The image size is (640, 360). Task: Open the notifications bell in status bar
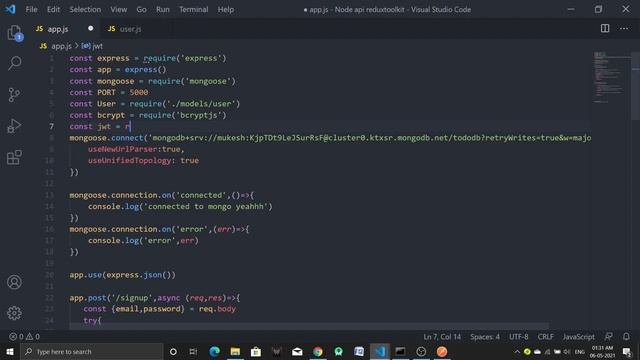(626, 337)
